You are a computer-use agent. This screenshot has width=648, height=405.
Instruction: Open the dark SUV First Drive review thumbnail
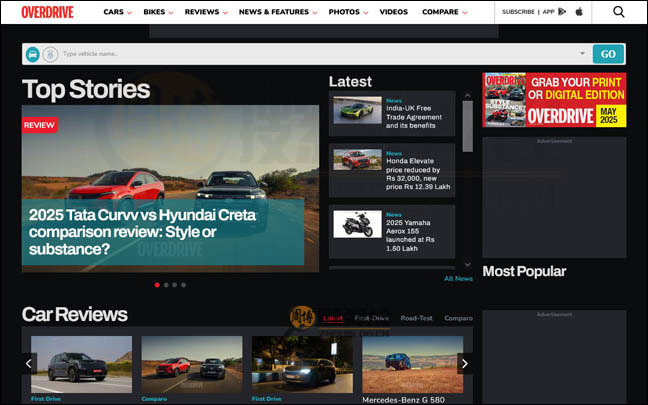pos(81,364)
